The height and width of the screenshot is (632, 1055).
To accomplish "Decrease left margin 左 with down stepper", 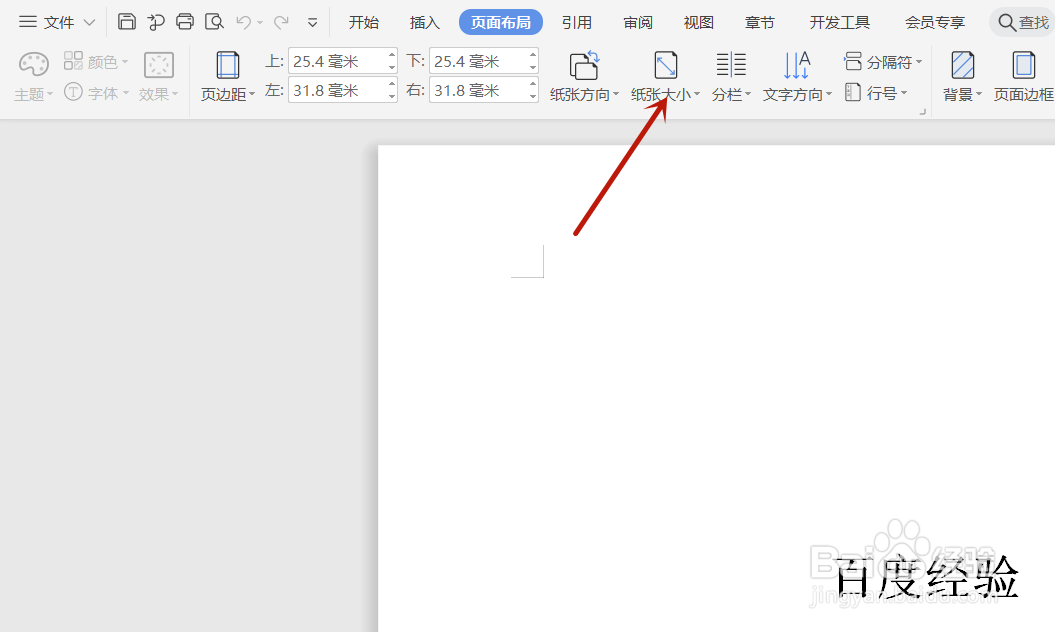I will [392, 96].
